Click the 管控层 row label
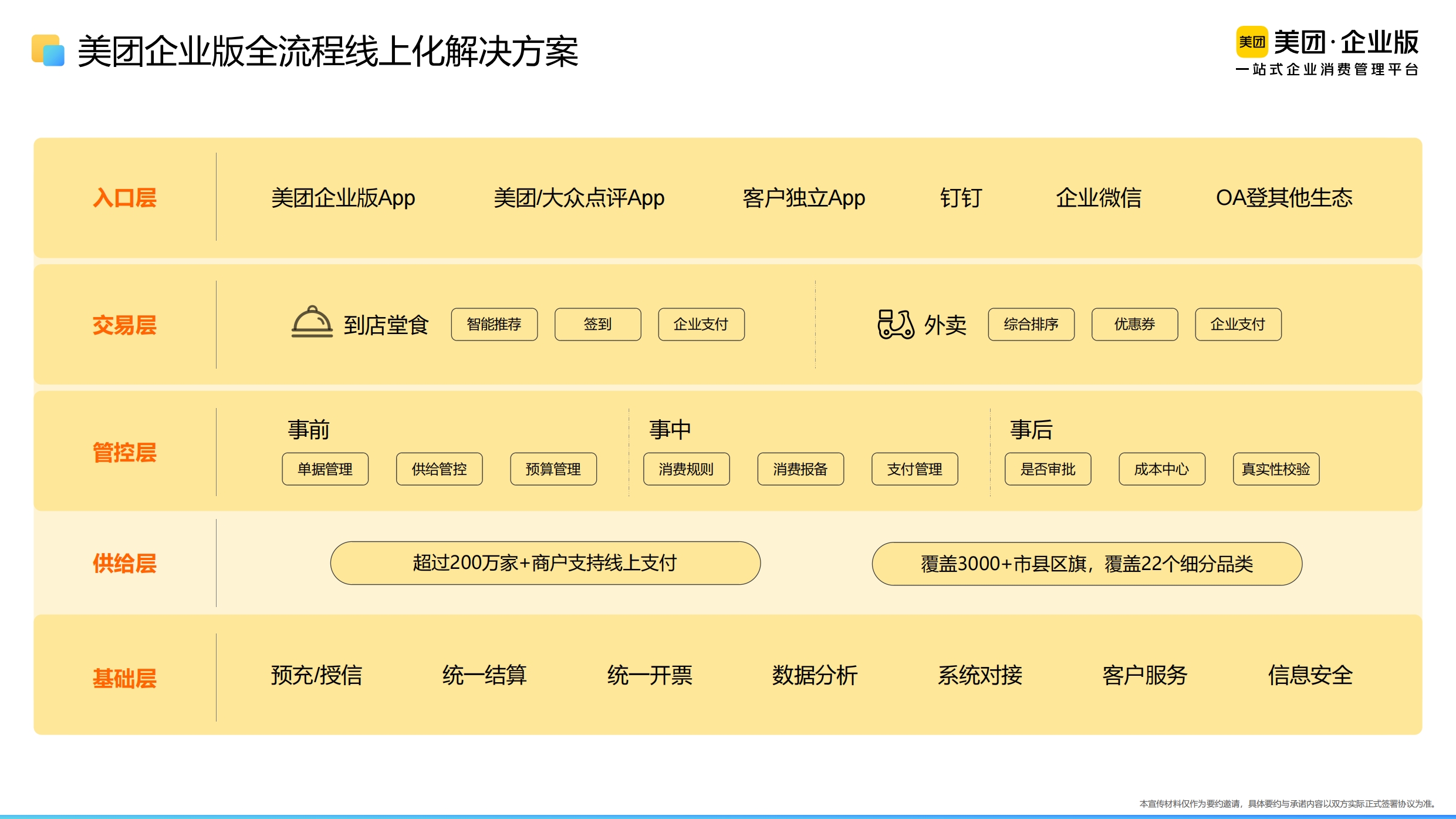 (x=124, y=452)
